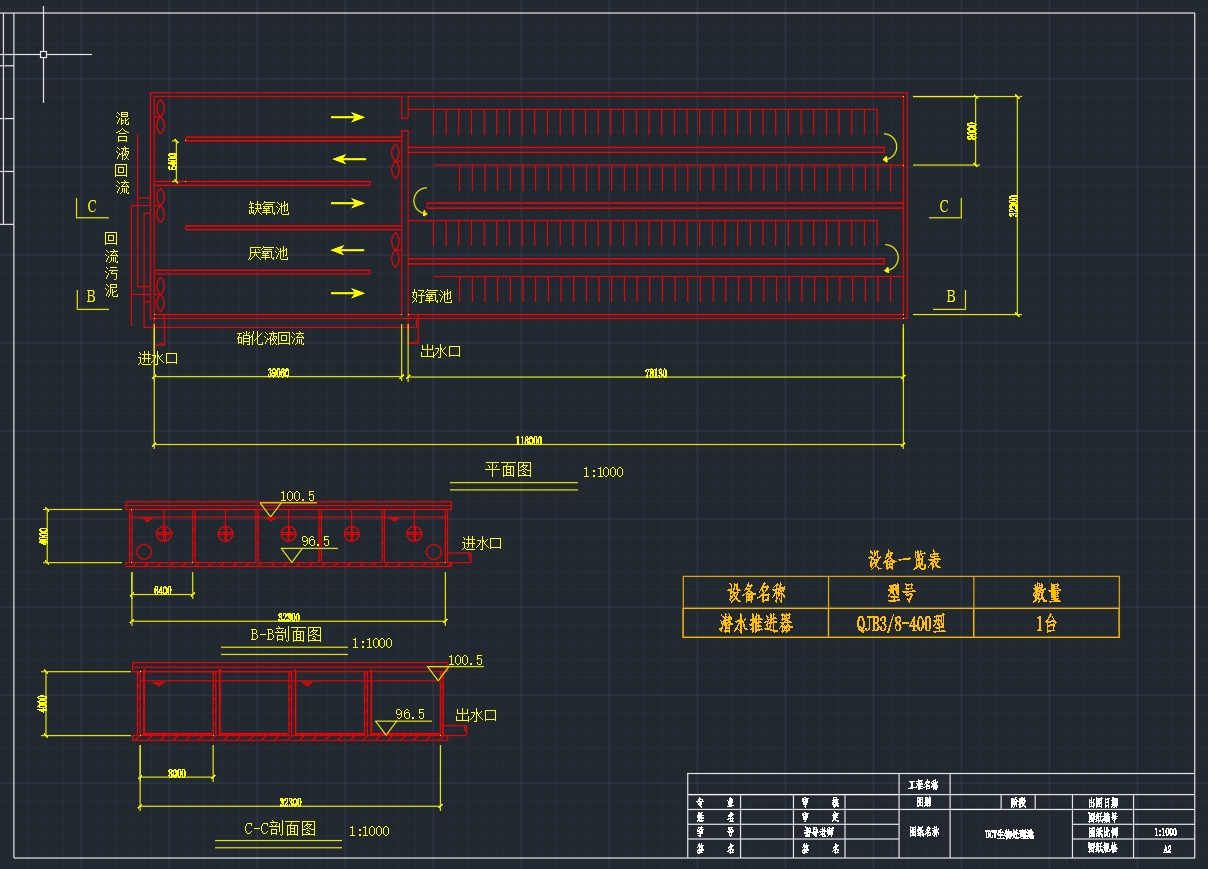1208x869 pixels.
Task: Select the 'B-B剖面图' title
Action: point(286,635)
